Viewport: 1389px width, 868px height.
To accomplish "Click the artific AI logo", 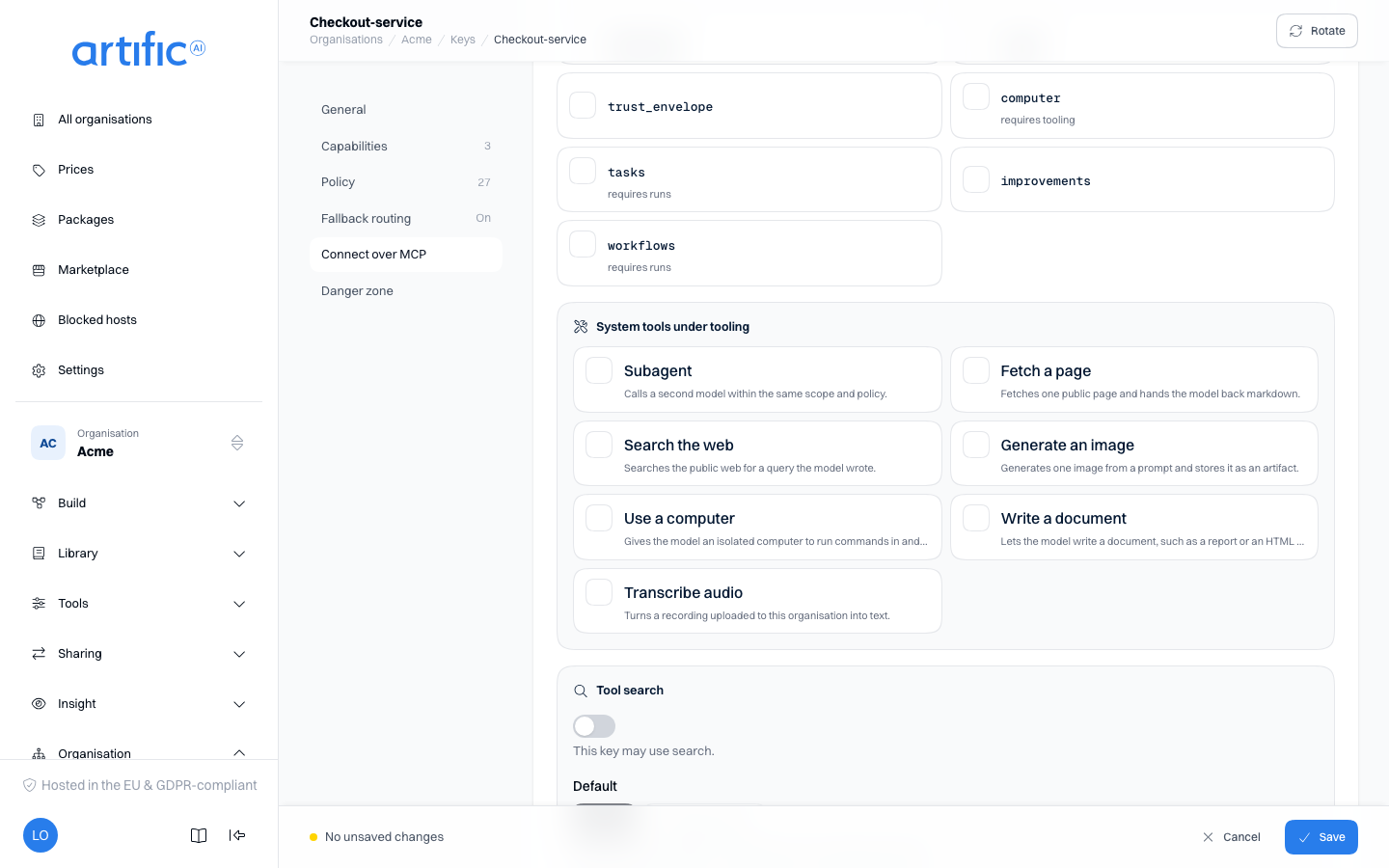I will coord(139,49).
